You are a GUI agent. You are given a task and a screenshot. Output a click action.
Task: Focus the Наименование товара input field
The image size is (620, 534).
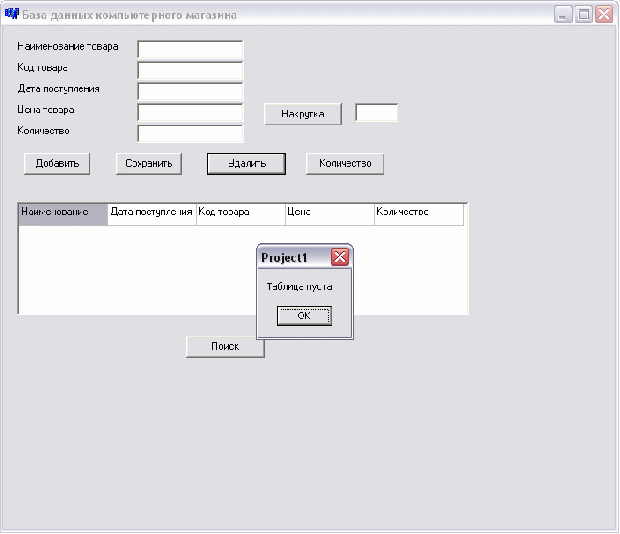coord(190,49)
